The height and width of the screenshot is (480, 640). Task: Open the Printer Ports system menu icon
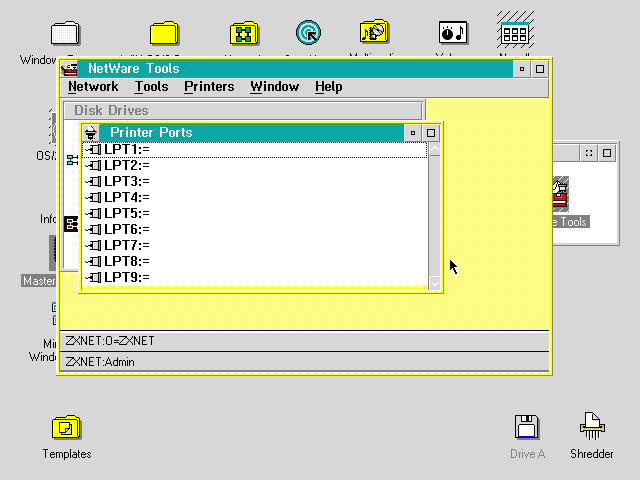(91, 133)
